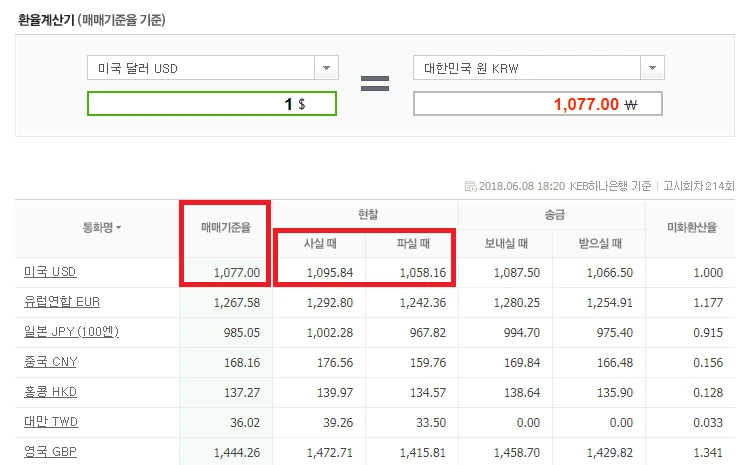
Task: Open the 중국 CNY currency link
Action: (50, 362)
